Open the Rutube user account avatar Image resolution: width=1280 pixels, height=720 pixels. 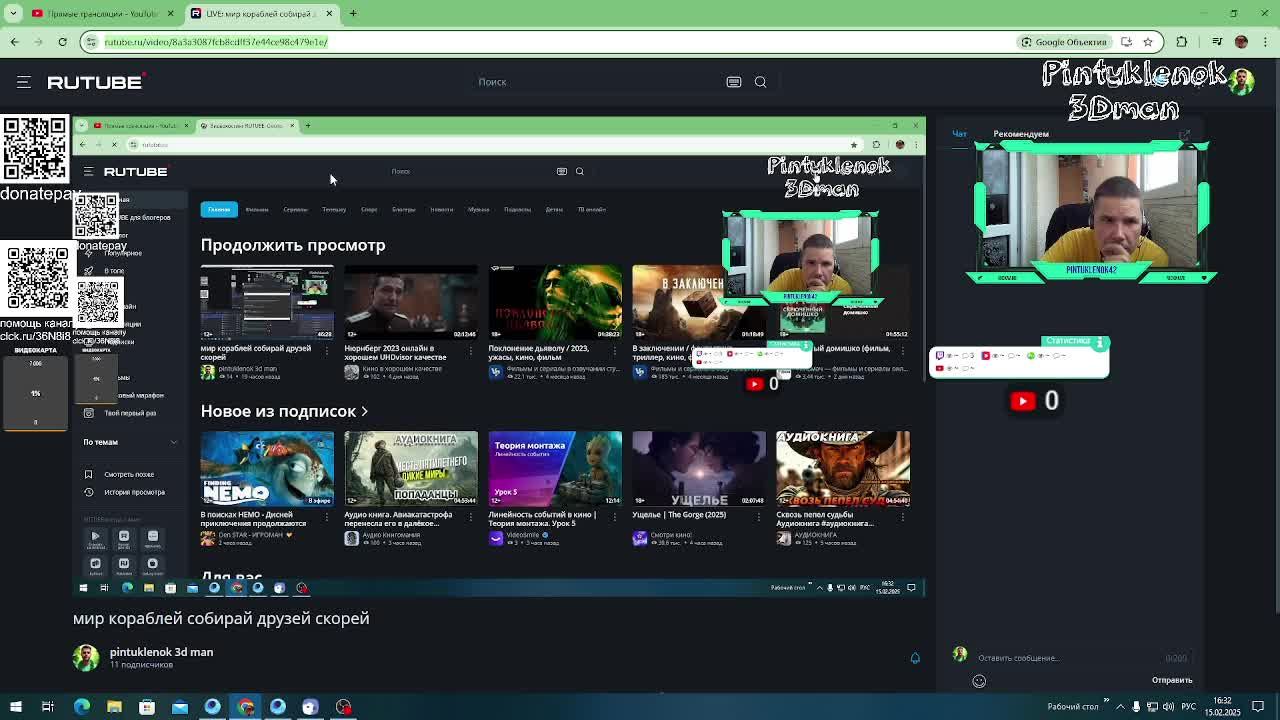pos(1241,82)
